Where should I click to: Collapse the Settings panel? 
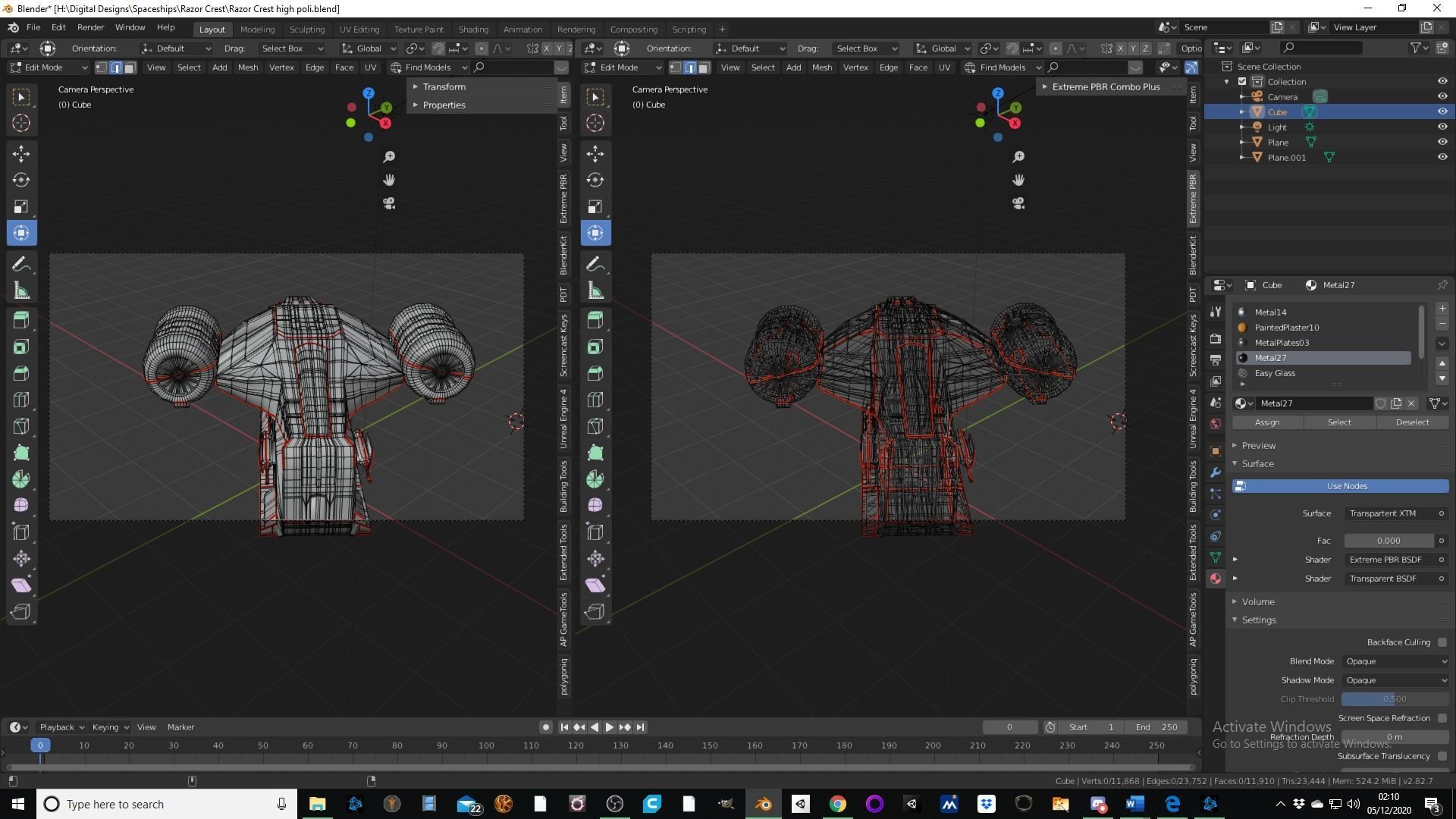pyautogui.click(x=1259, y=620)
